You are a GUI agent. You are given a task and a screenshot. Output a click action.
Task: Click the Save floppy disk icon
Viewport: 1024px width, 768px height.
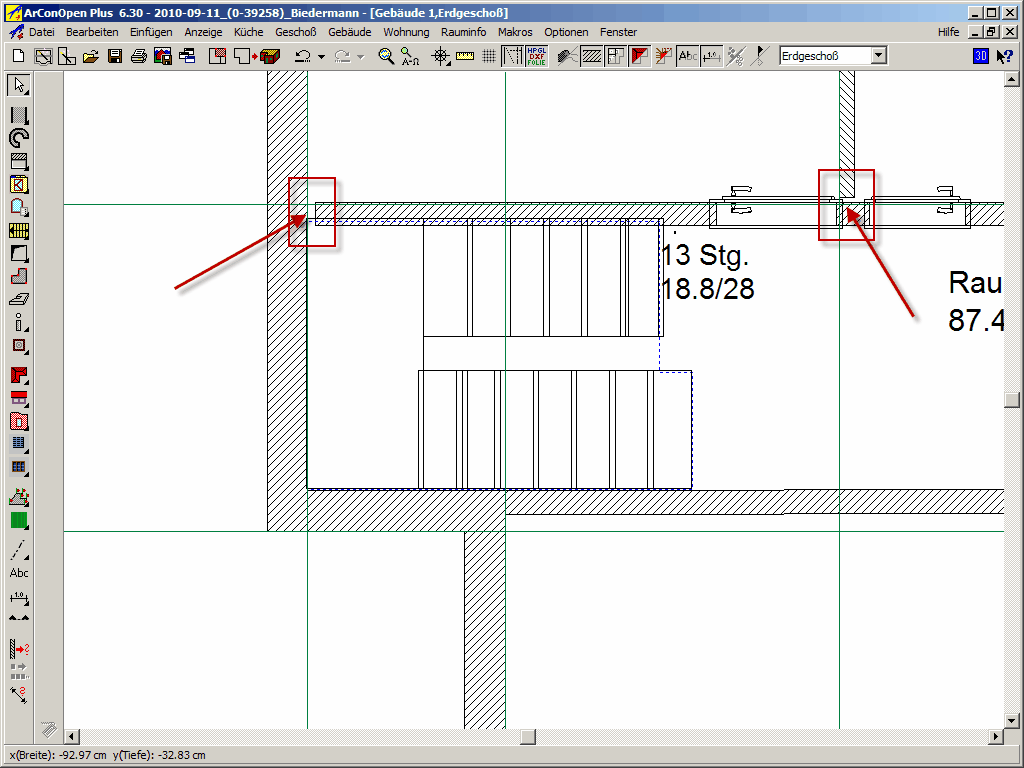(115, 56)
